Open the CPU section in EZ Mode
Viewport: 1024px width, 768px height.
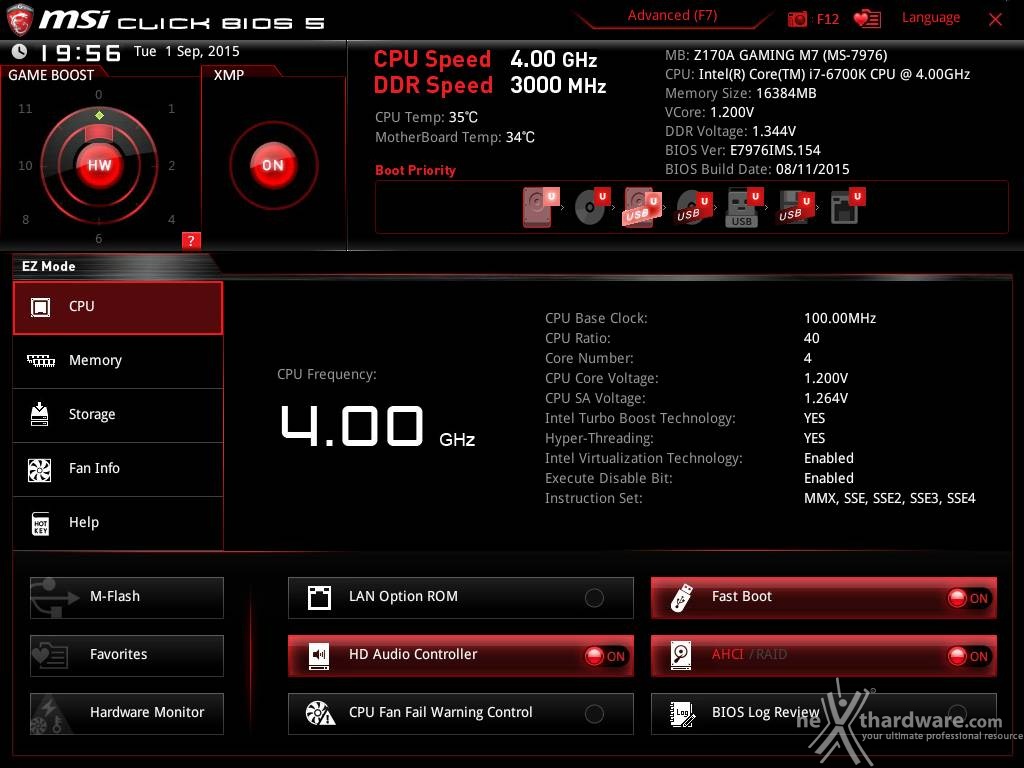pos(118,308)
